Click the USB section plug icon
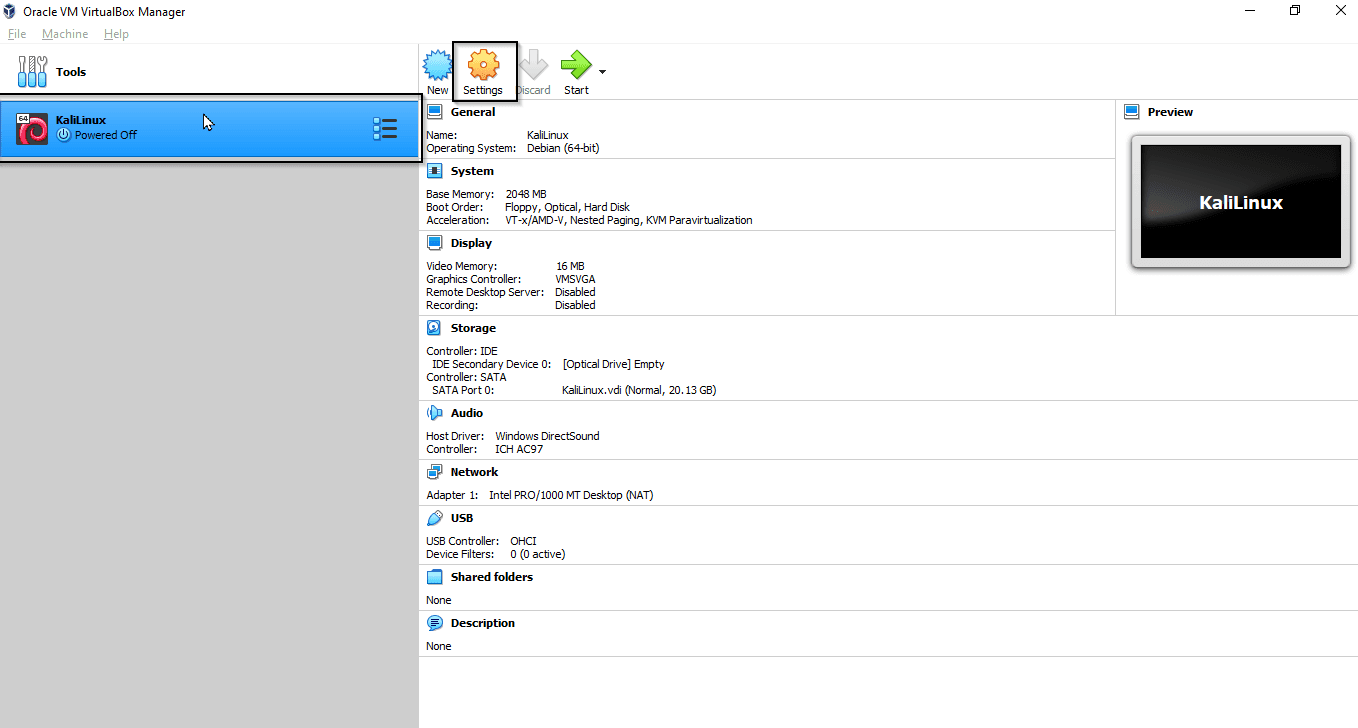 [x=434, y=518]
